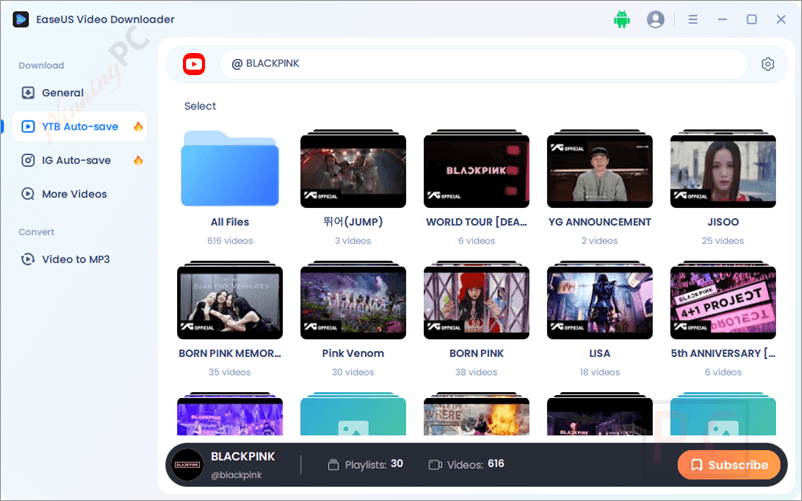Screen dimensions: 802x501
Task: Open the 5th ANNIVERSARY playlist thumbnail
Action: point(723,300)
